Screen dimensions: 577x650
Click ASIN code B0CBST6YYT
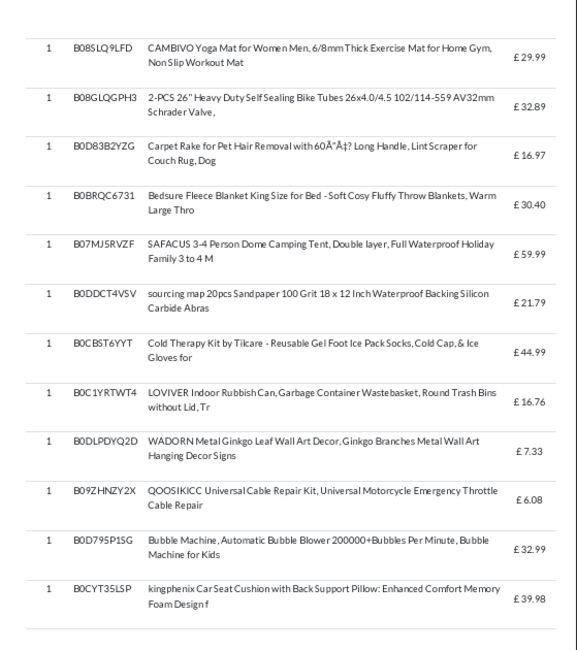tap(103, 343)
